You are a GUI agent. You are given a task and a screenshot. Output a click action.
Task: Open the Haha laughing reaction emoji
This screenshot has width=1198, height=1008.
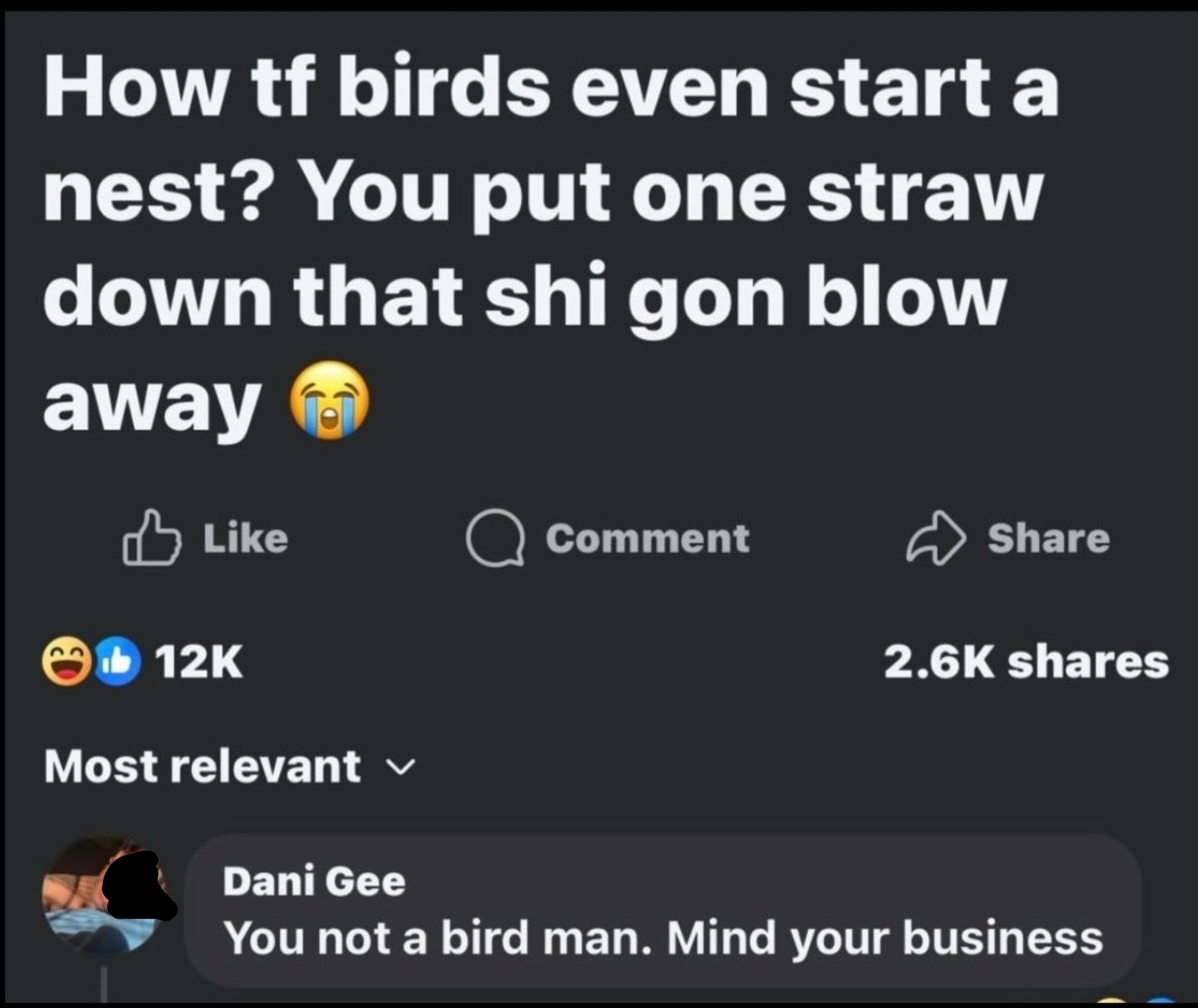point(68,663)
